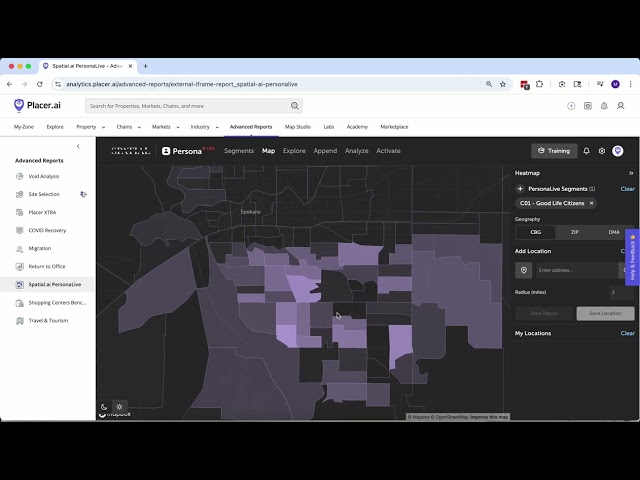The height and width of the screenshot is (480, 640).
Task: Click the Training button
Action: pos(554,151)
